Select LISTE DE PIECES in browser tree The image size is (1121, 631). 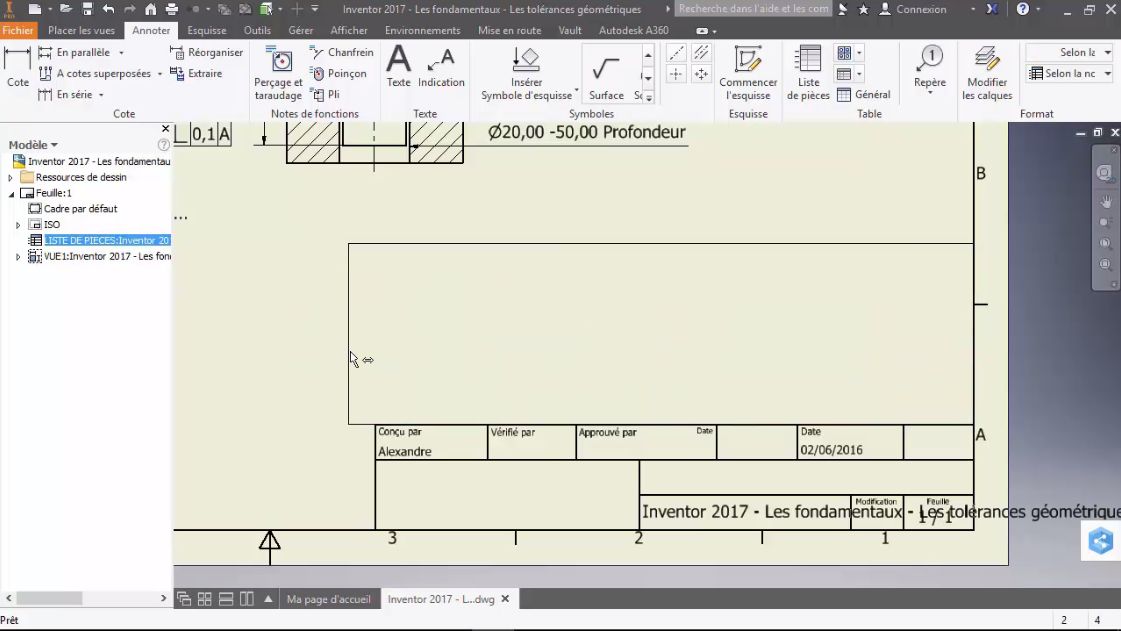(107, 240)
